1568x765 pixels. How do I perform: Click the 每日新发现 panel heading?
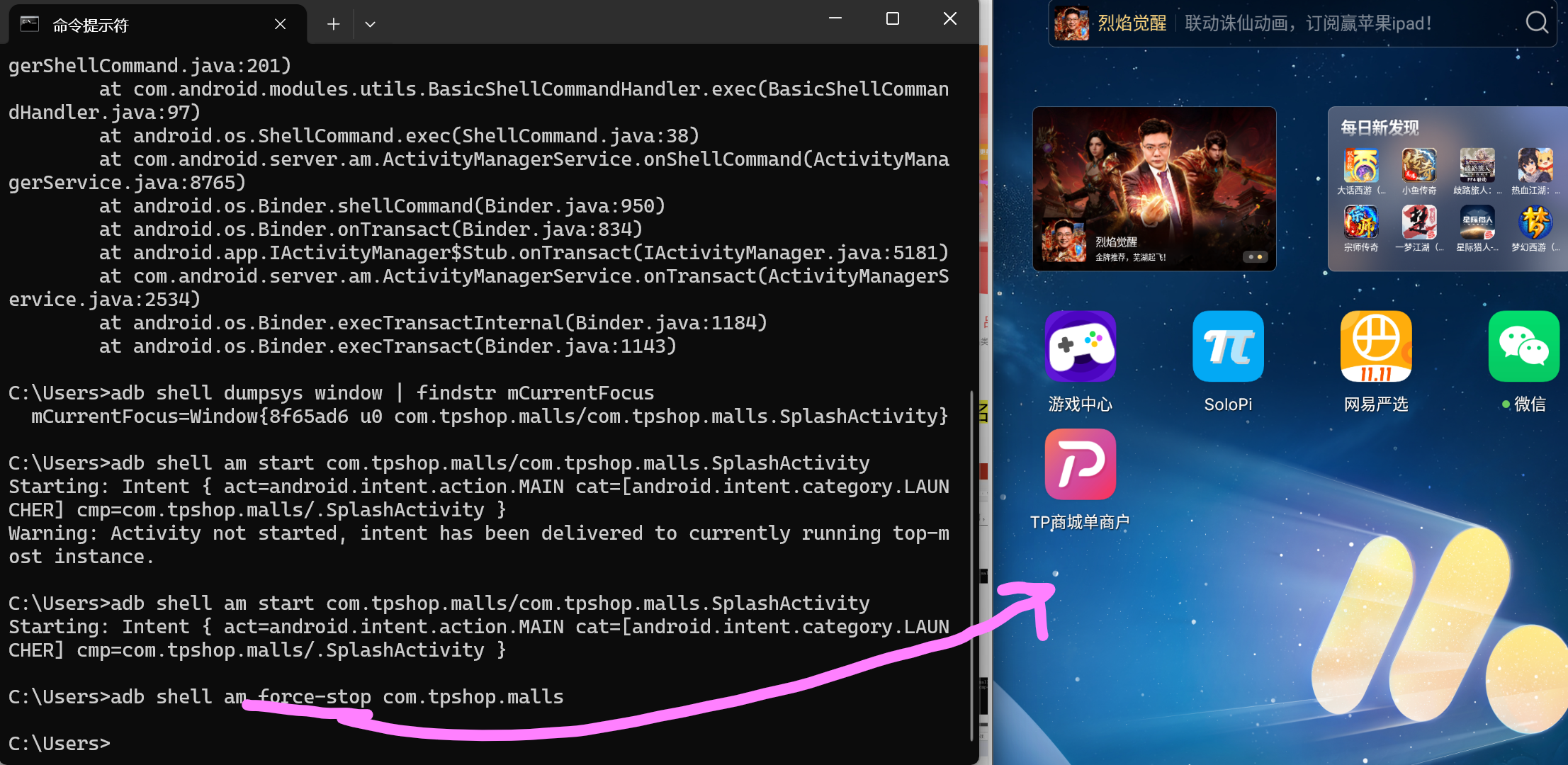pos(1380,127)
